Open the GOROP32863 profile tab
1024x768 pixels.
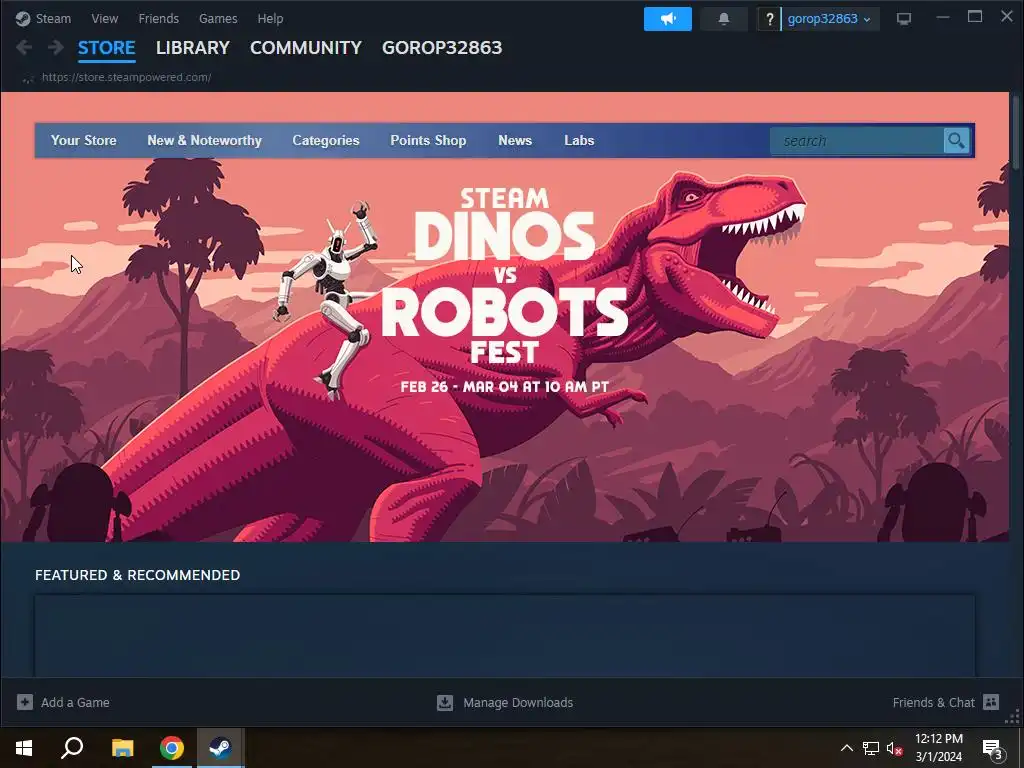pyautogui.click(x=442, y=48)
